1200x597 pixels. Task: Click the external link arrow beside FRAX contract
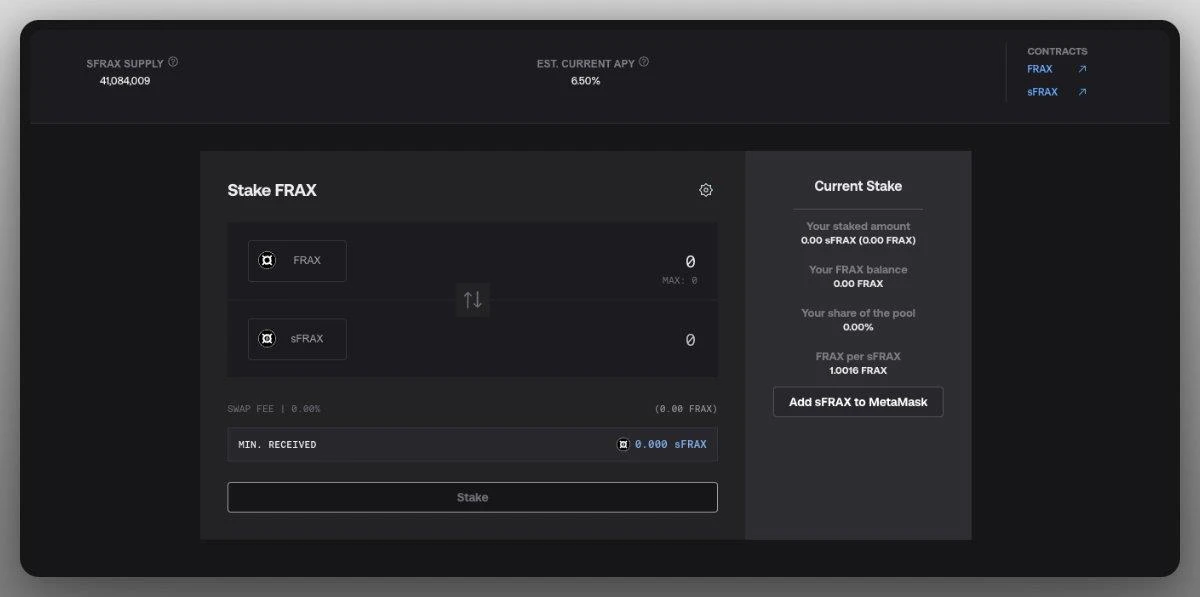click(x=1081, y=68)
